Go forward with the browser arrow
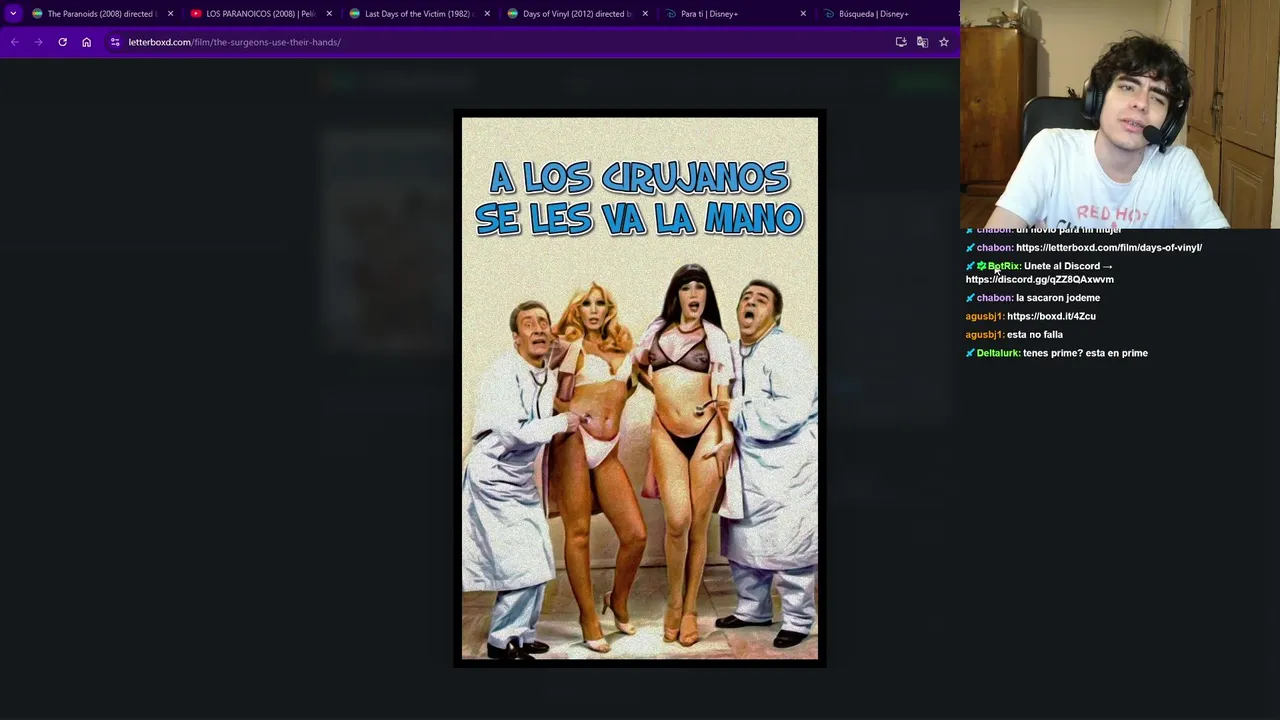 pos(38,42)
